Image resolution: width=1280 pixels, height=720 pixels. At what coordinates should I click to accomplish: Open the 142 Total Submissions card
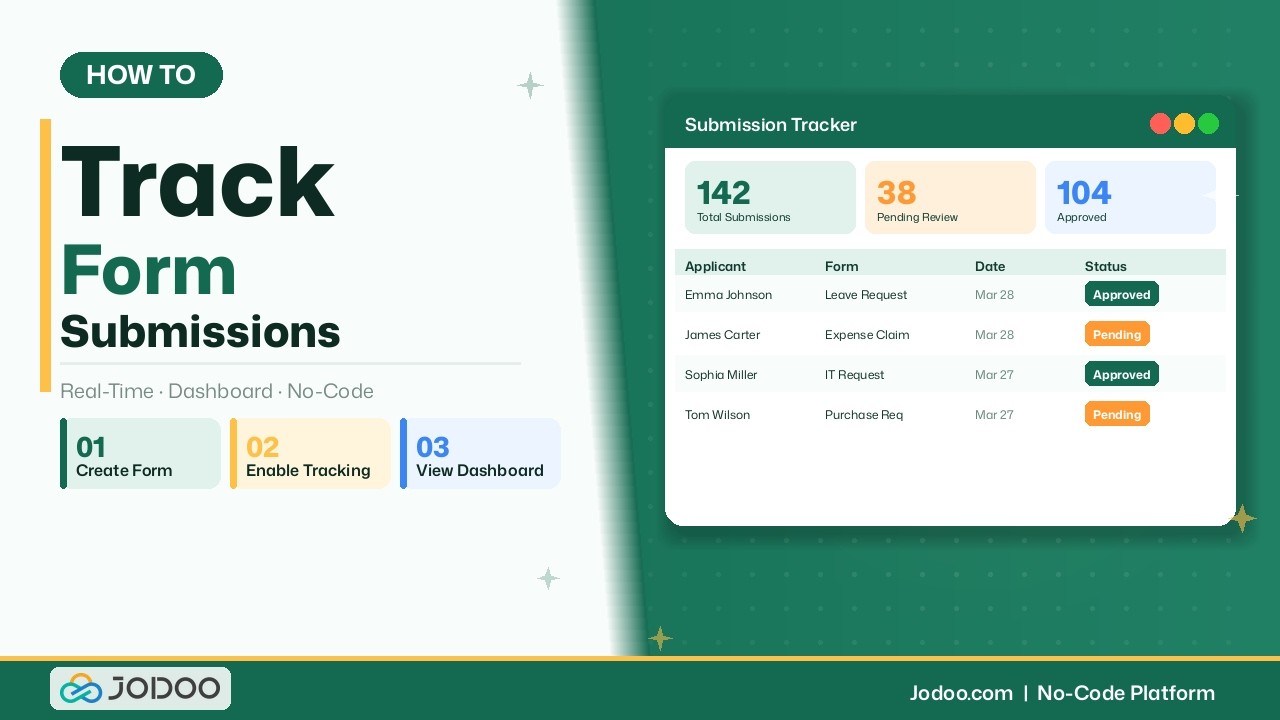pyautogui.click(x=770, y=198)
